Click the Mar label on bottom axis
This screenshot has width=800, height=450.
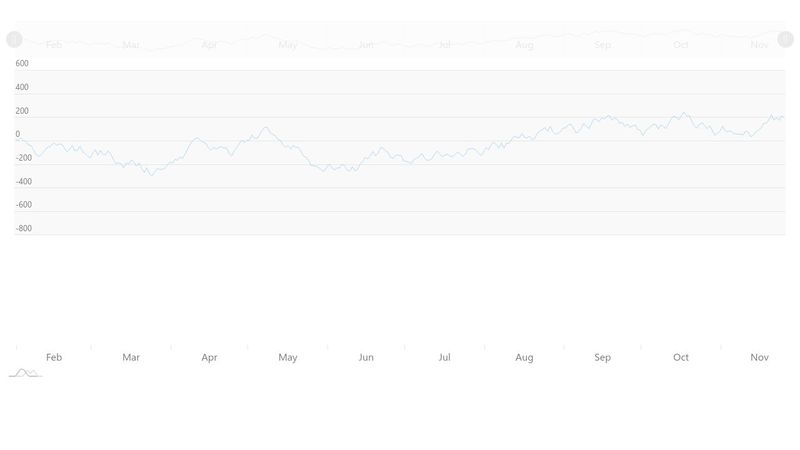[x=131, y=357]
